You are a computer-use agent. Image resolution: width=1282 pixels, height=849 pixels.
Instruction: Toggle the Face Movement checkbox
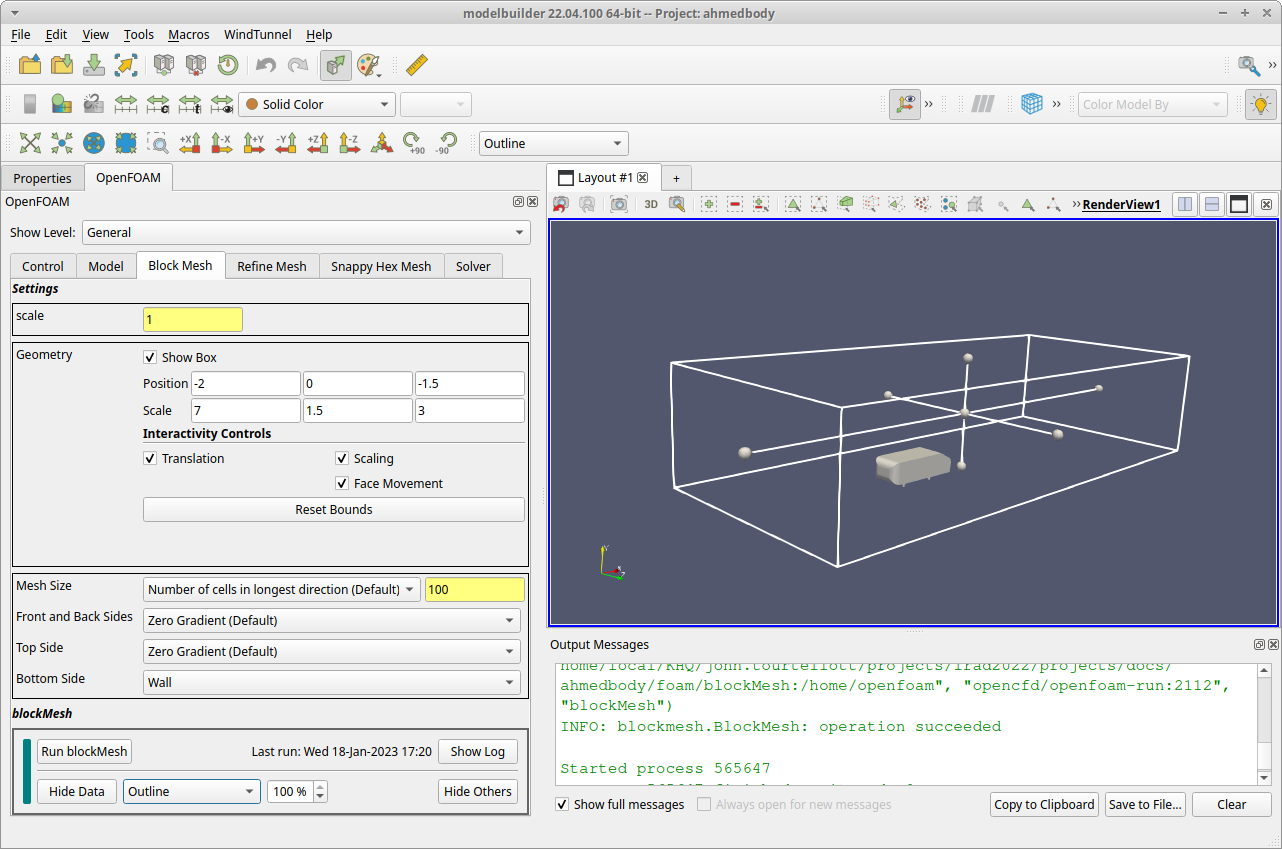point(342,483)
